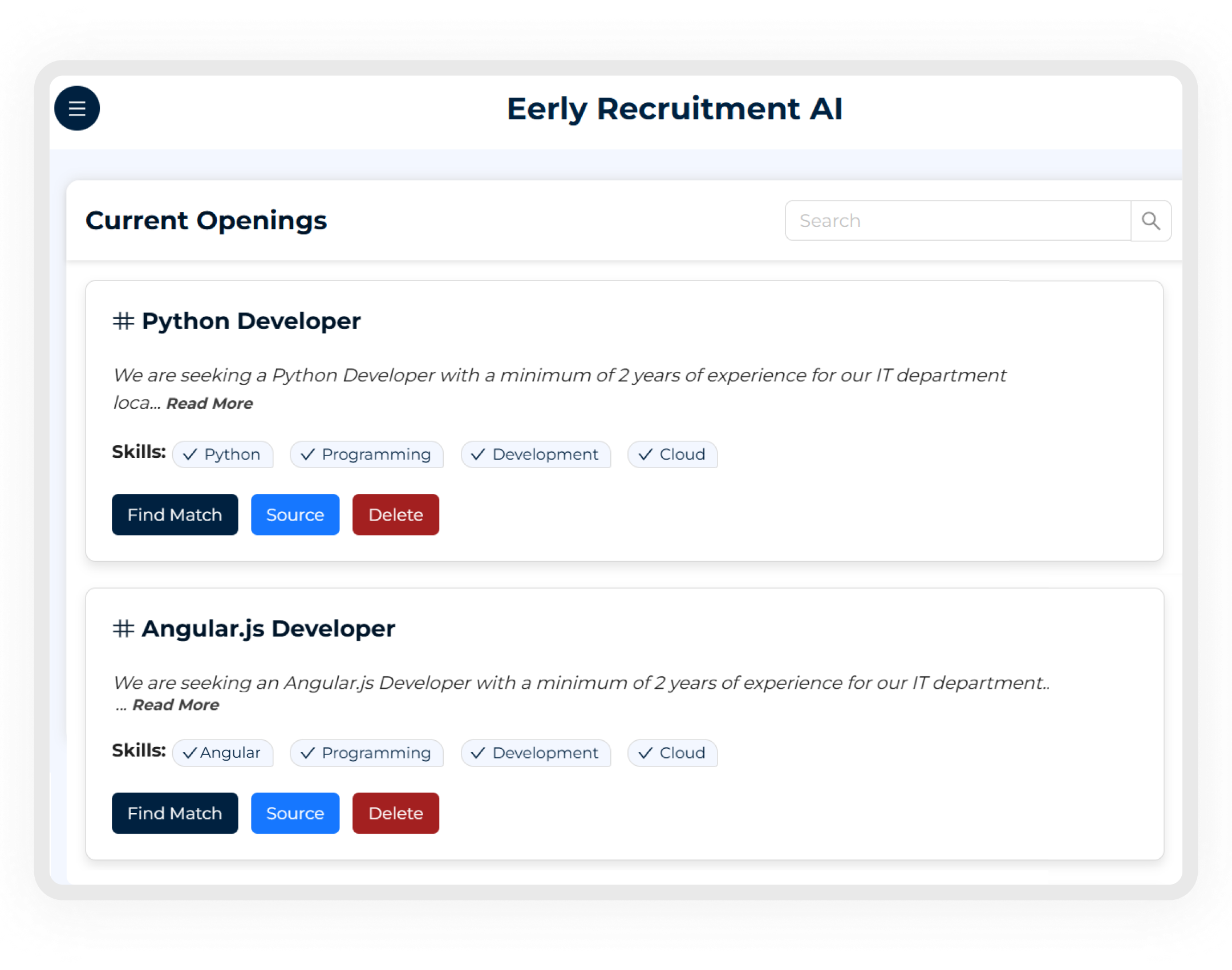Screen dimensions: 1232x970
Task: Click inside the Search input field
Action: click(958, 221)
